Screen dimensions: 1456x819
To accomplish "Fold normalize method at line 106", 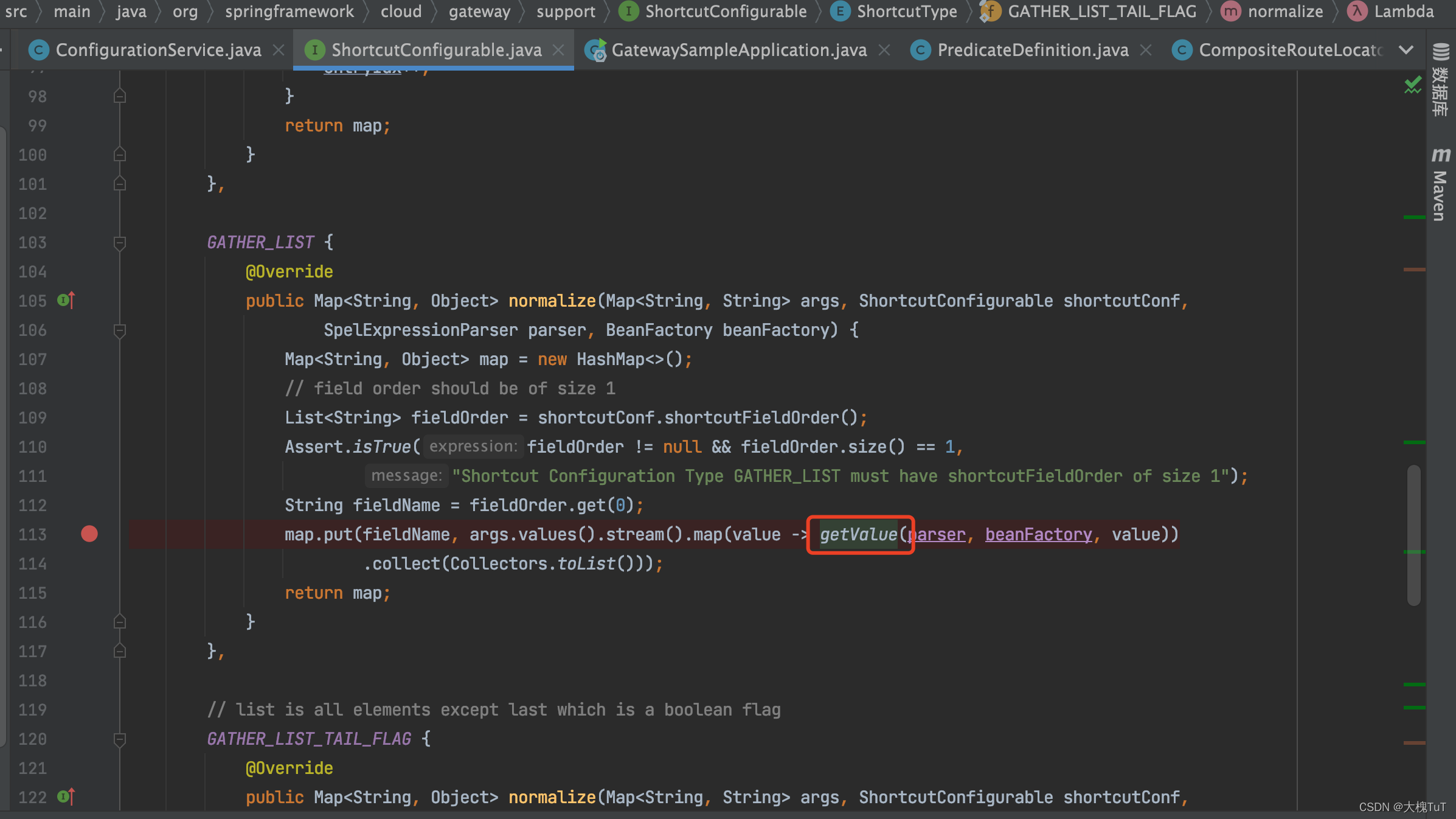I will [x=120, y=330].
